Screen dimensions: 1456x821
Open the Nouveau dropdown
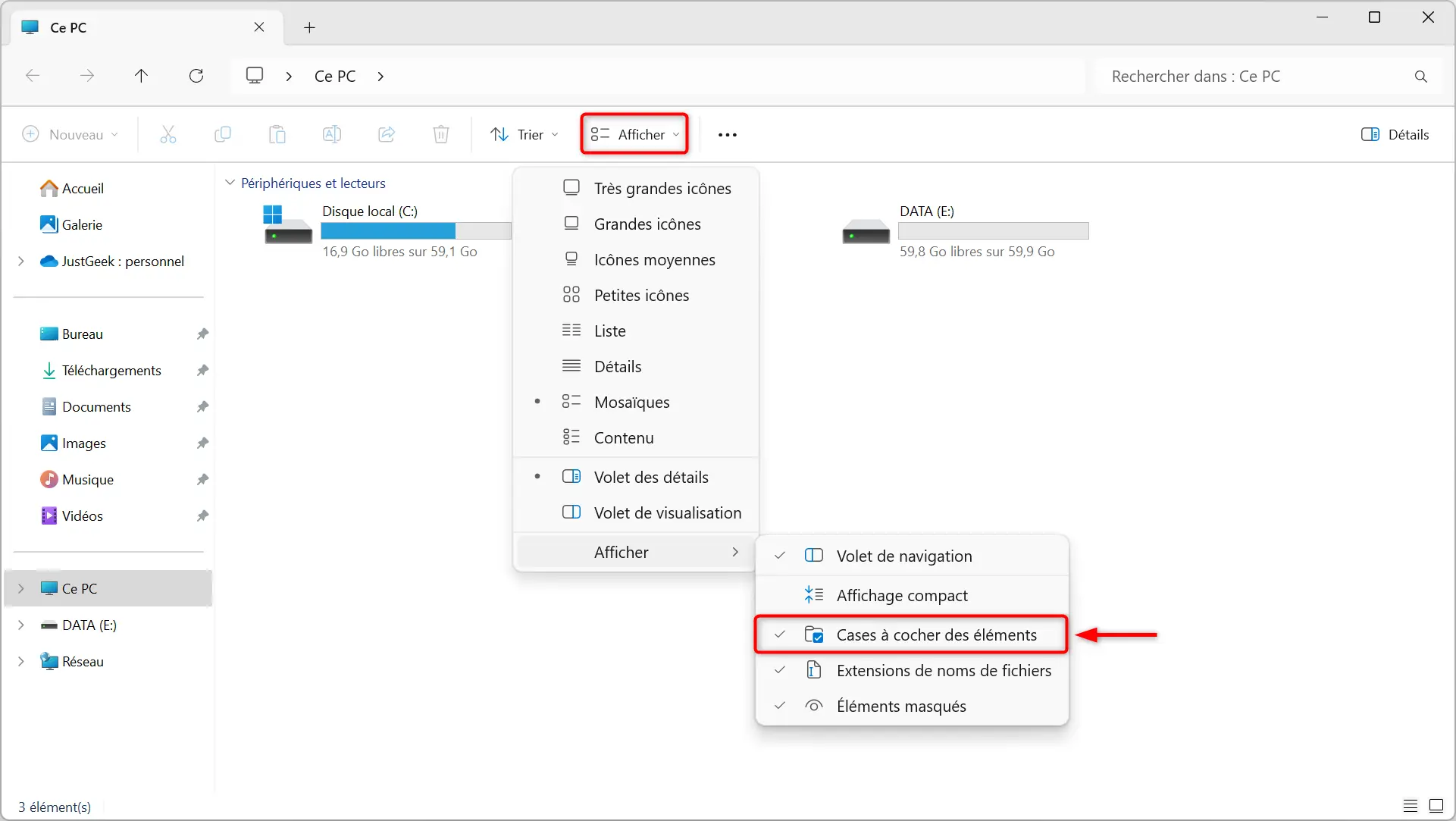click(x=70, y=134)
